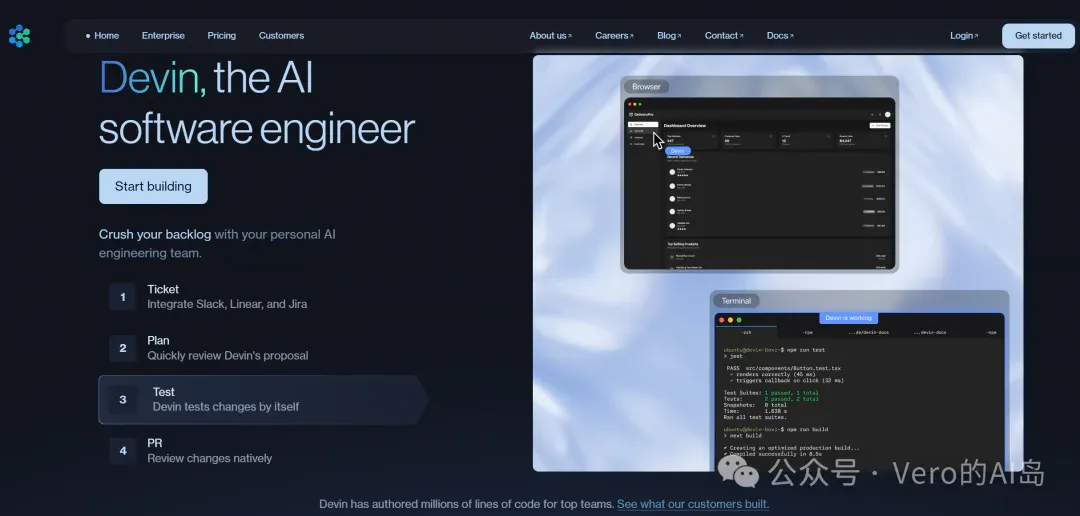Open the Docs link
1080x516 pixels.
780,36
